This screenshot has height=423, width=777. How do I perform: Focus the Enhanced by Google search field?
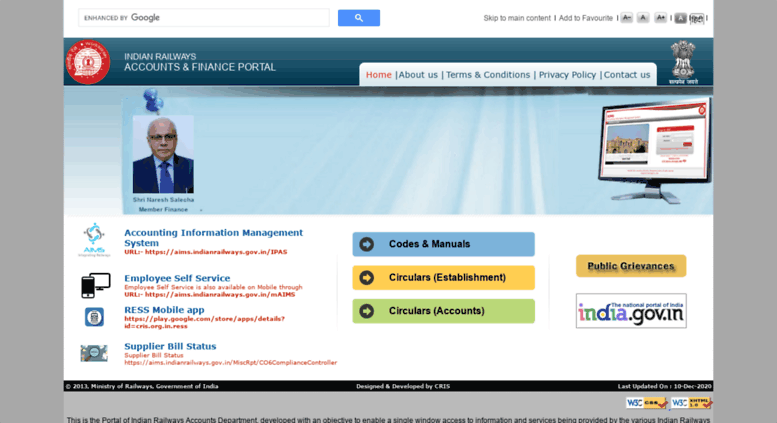click(x=204, y=18)
